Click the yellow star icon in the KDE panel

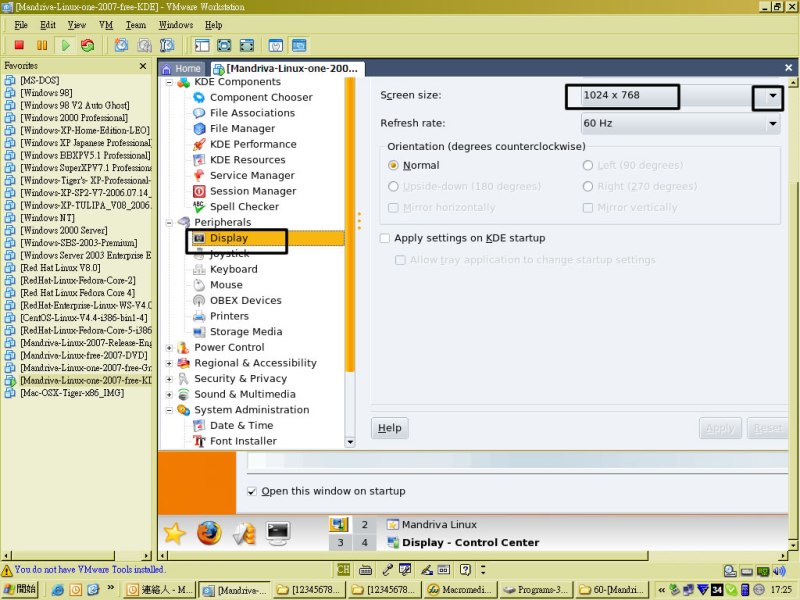[x=174, y=533]
